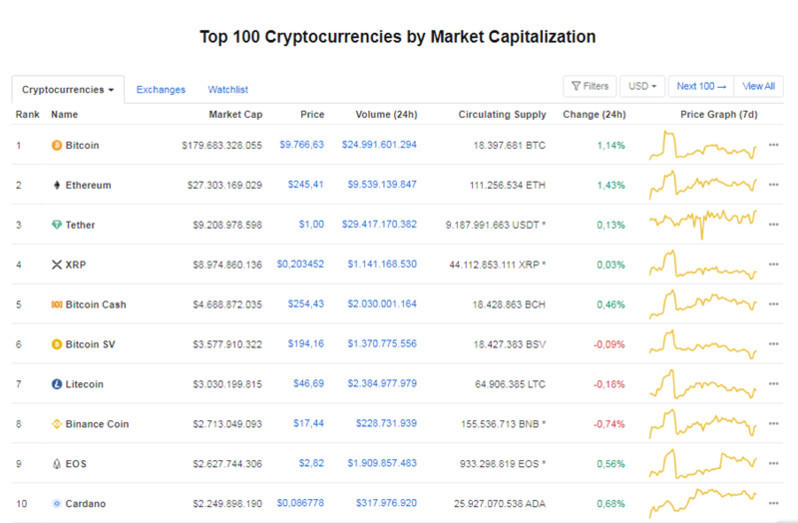Click the XRP logo icon
Viewport: 798px width, 523px height.
pyautogui.click(x=56, y=265)
